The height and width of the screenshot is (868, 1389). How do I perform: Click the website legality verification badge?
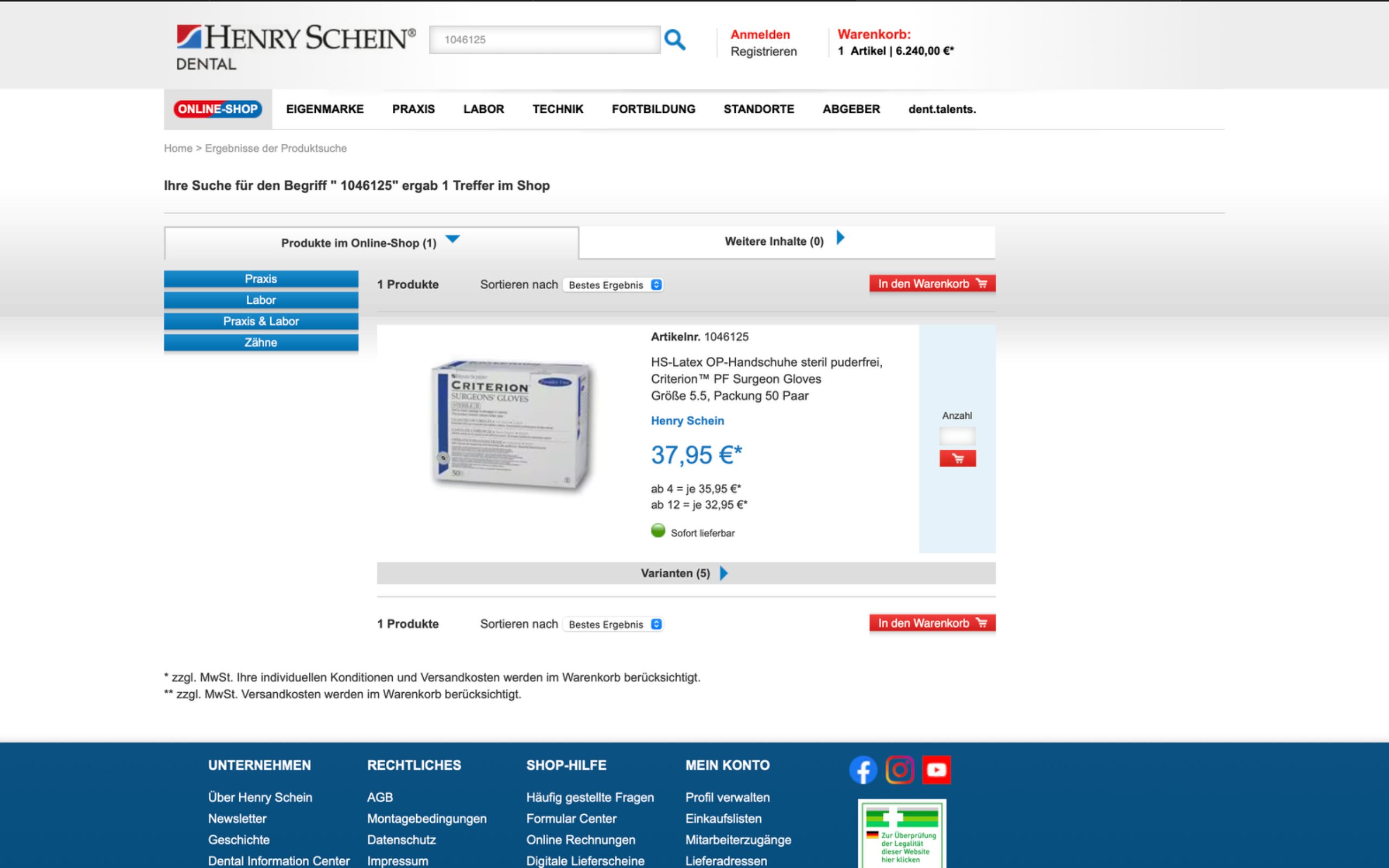[x=902, y=834]
